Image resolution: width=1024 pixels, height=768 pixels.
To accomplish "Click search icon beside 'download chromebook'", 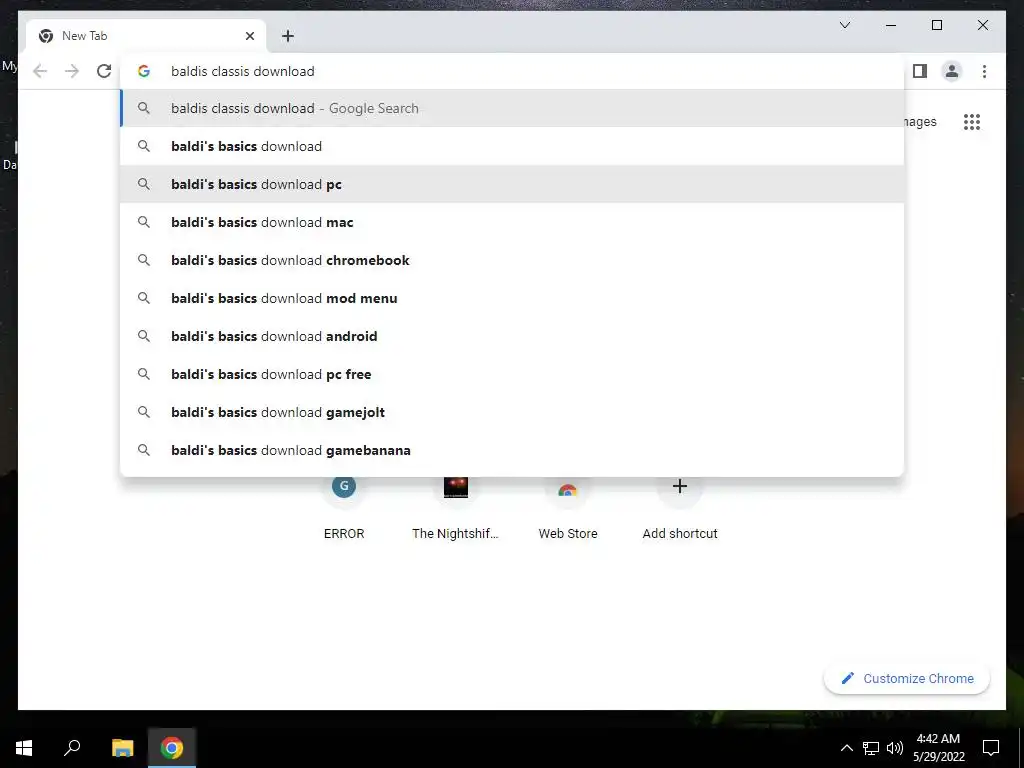I will 144,260.
